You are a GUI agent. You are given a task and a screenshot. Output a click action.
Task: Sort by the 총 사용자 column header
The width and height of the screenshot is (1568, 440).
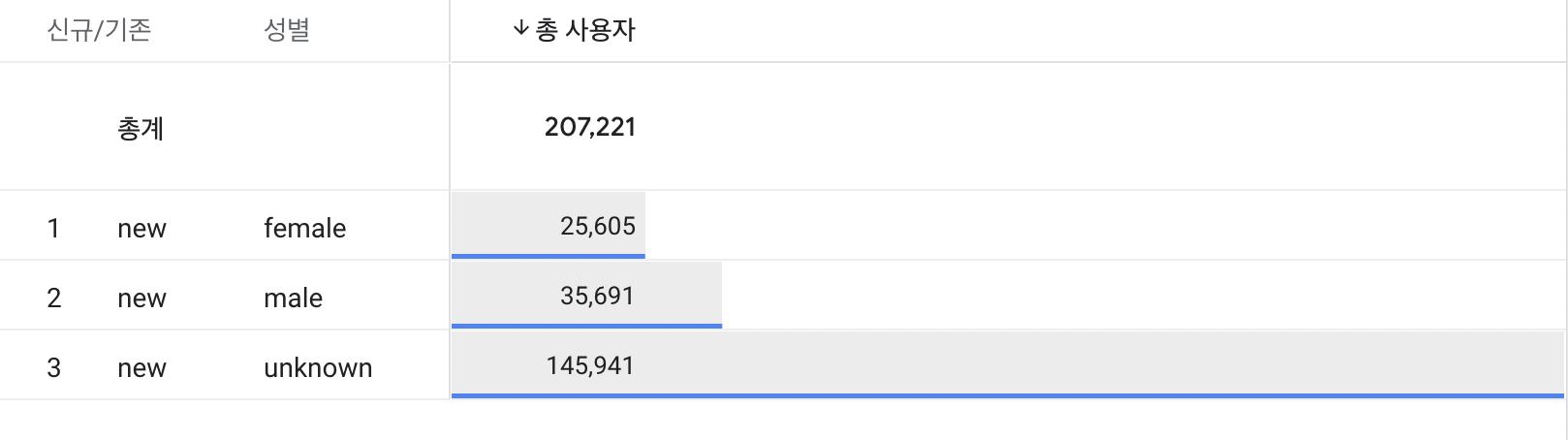click(585, 30)
